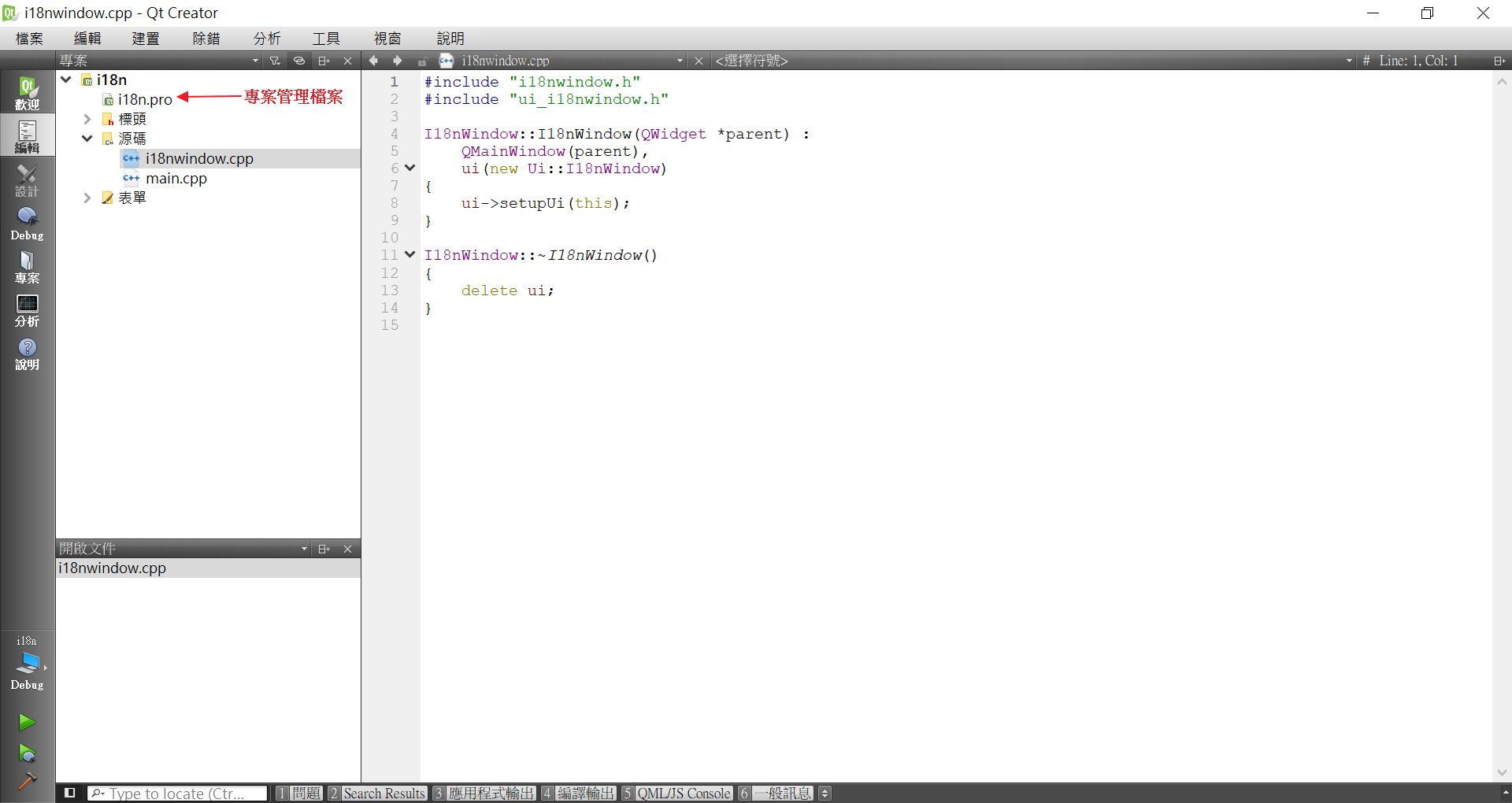Click the file lock/writable icon
Image resolution: width=1512 pixels, height=803 pixels.
[x=422, y=61]
